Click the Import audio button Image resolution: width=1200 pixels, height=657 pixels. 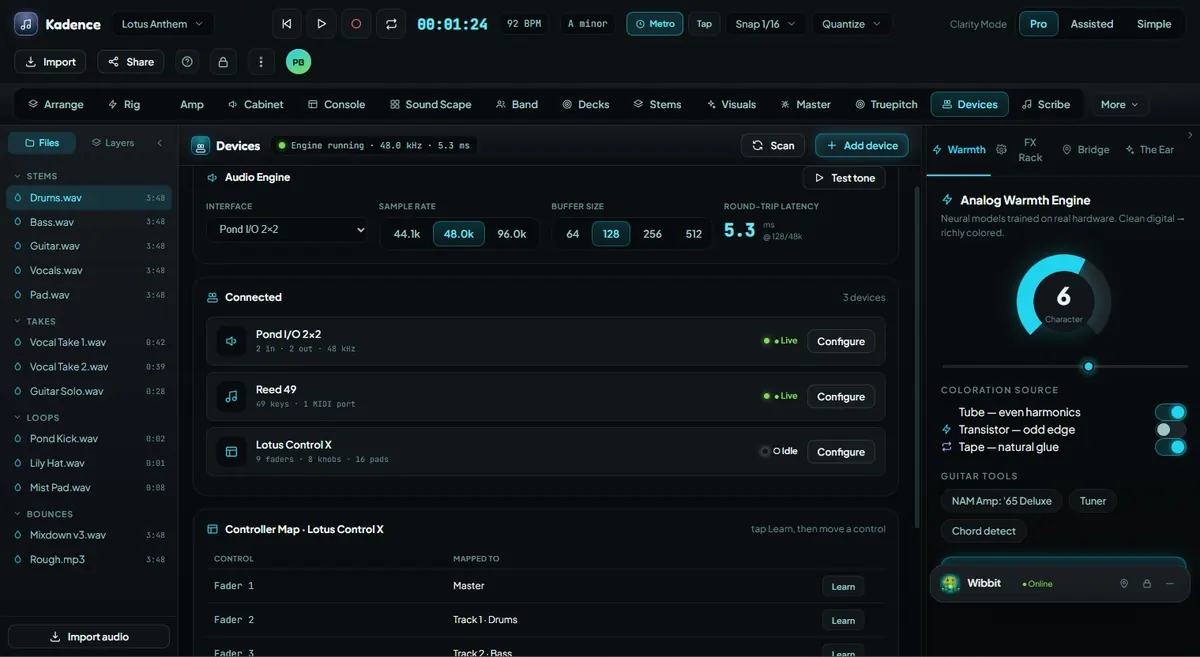pos(89,637)
